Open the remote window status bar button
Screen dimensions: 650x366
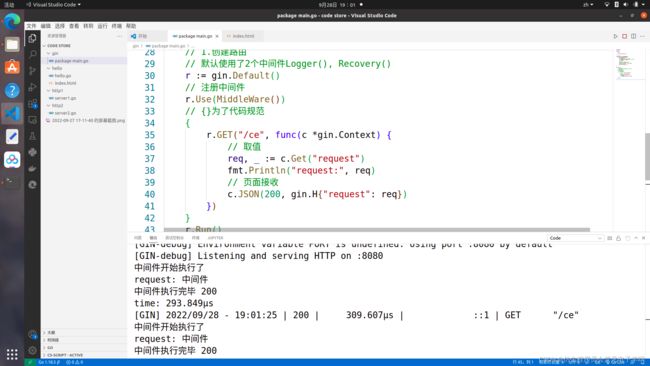(x=29, y=362)
